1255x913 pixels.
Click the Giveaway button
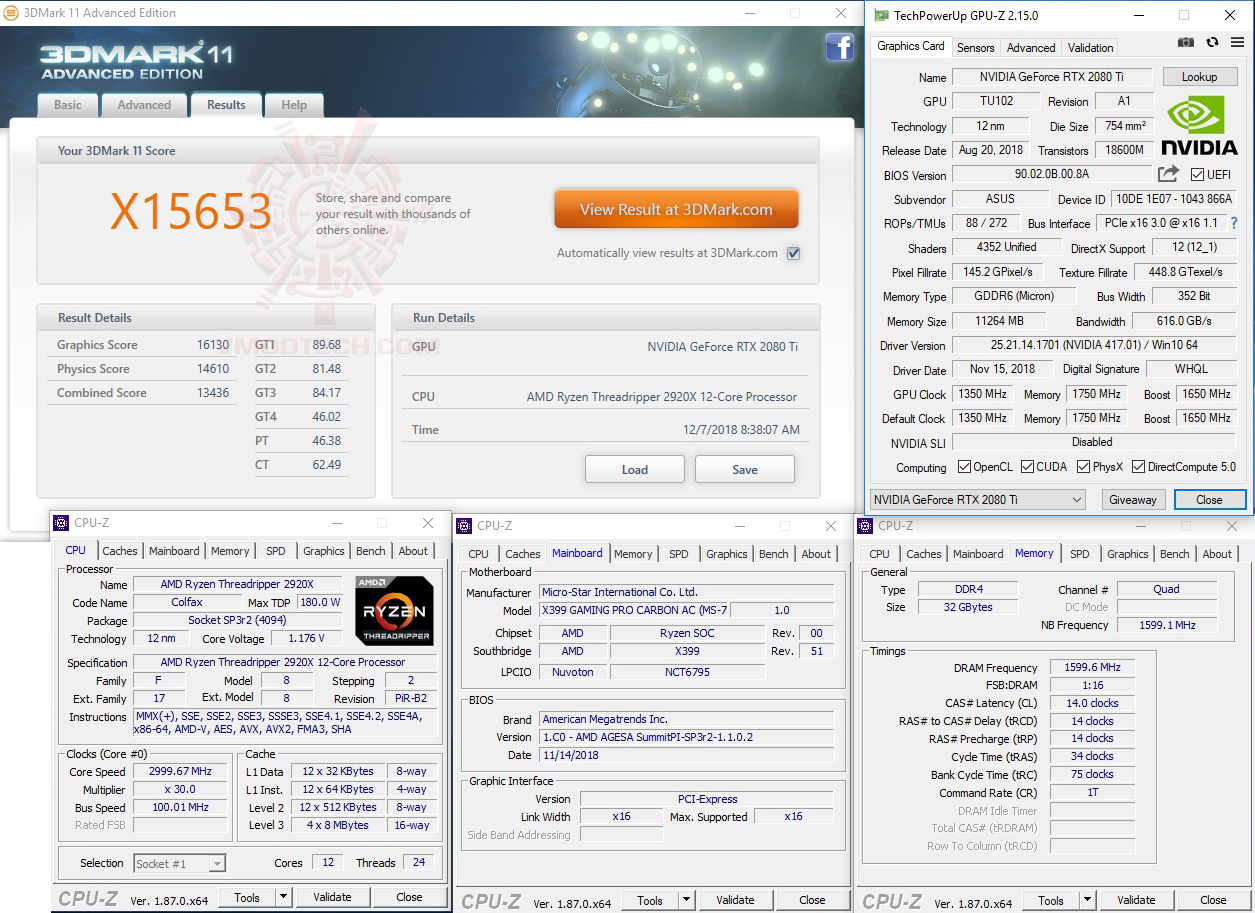(x=1133, y=500)
